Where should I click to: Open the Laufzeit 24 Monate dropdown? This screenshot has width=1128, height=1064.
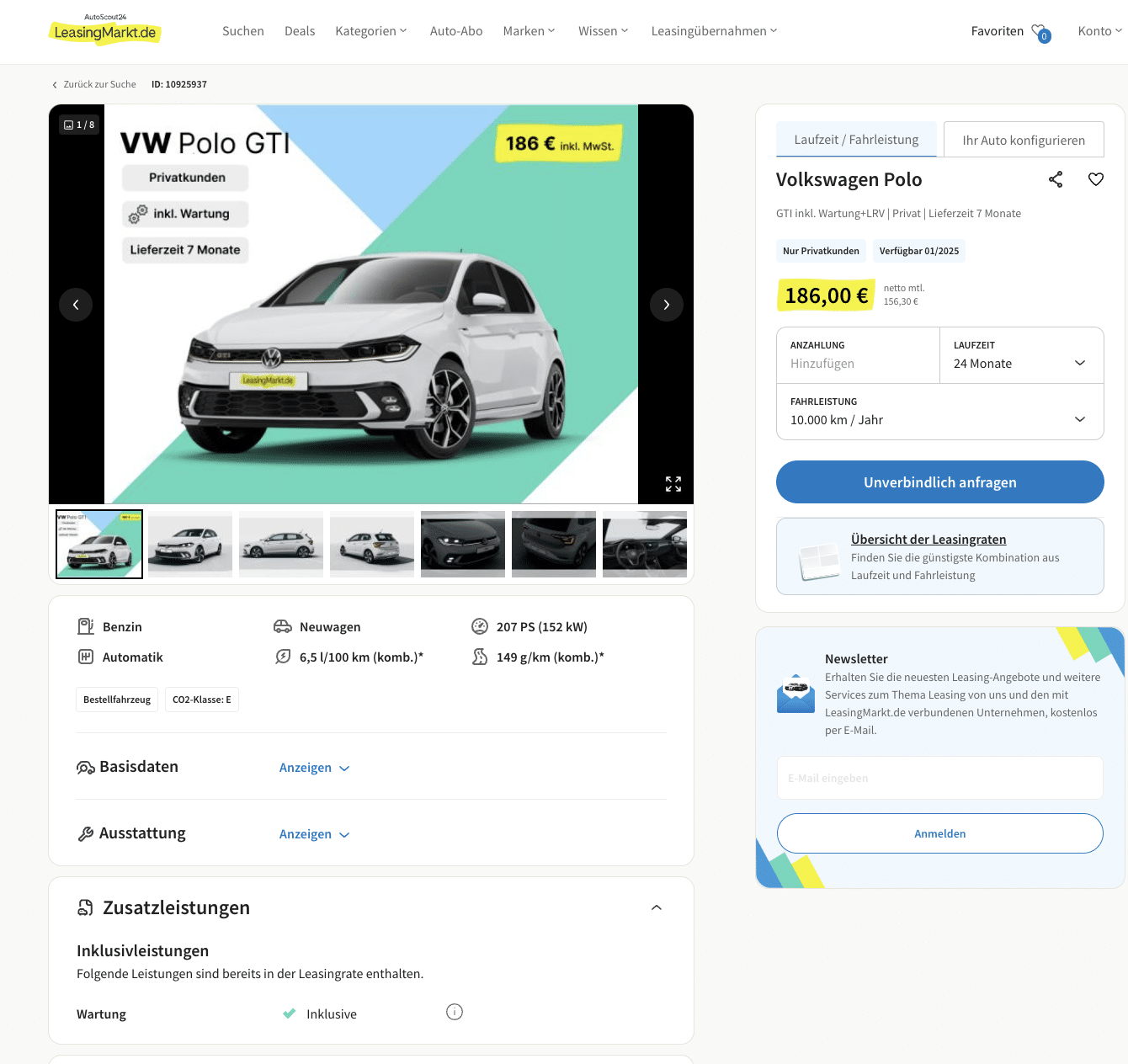(1022, 355)
